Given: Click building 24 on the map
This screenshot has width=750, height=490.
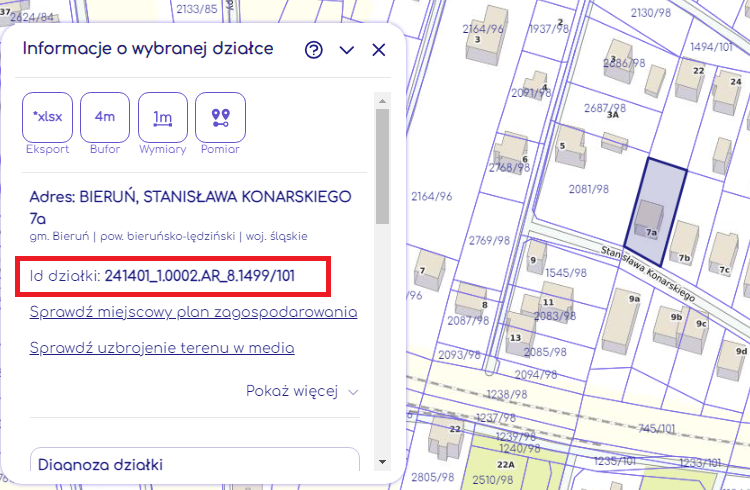Looking at the screenshot, I should [728, 92].
